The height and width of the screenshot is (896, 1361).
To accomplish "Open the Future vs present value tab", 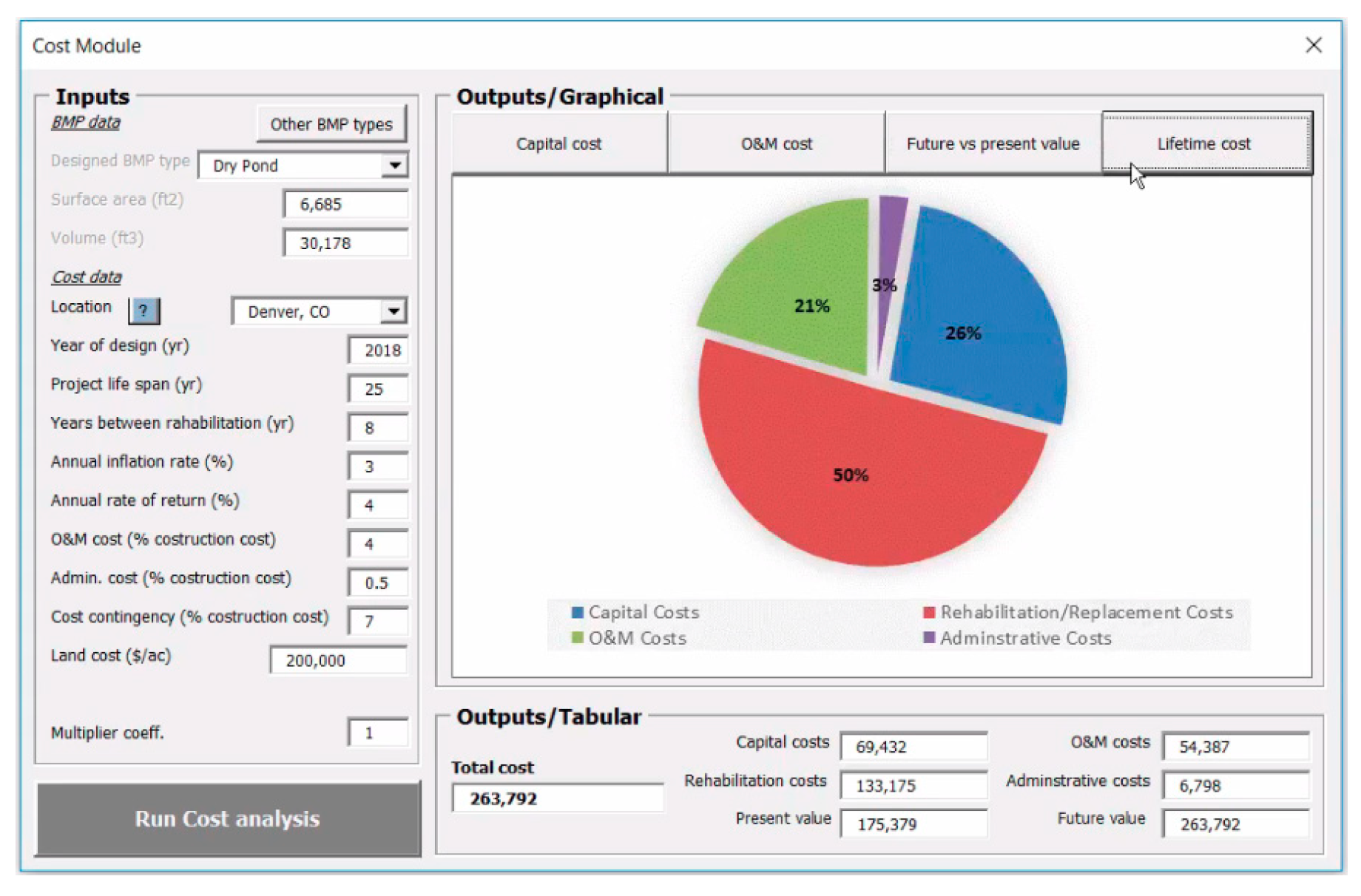I will (x=993, y=143).
